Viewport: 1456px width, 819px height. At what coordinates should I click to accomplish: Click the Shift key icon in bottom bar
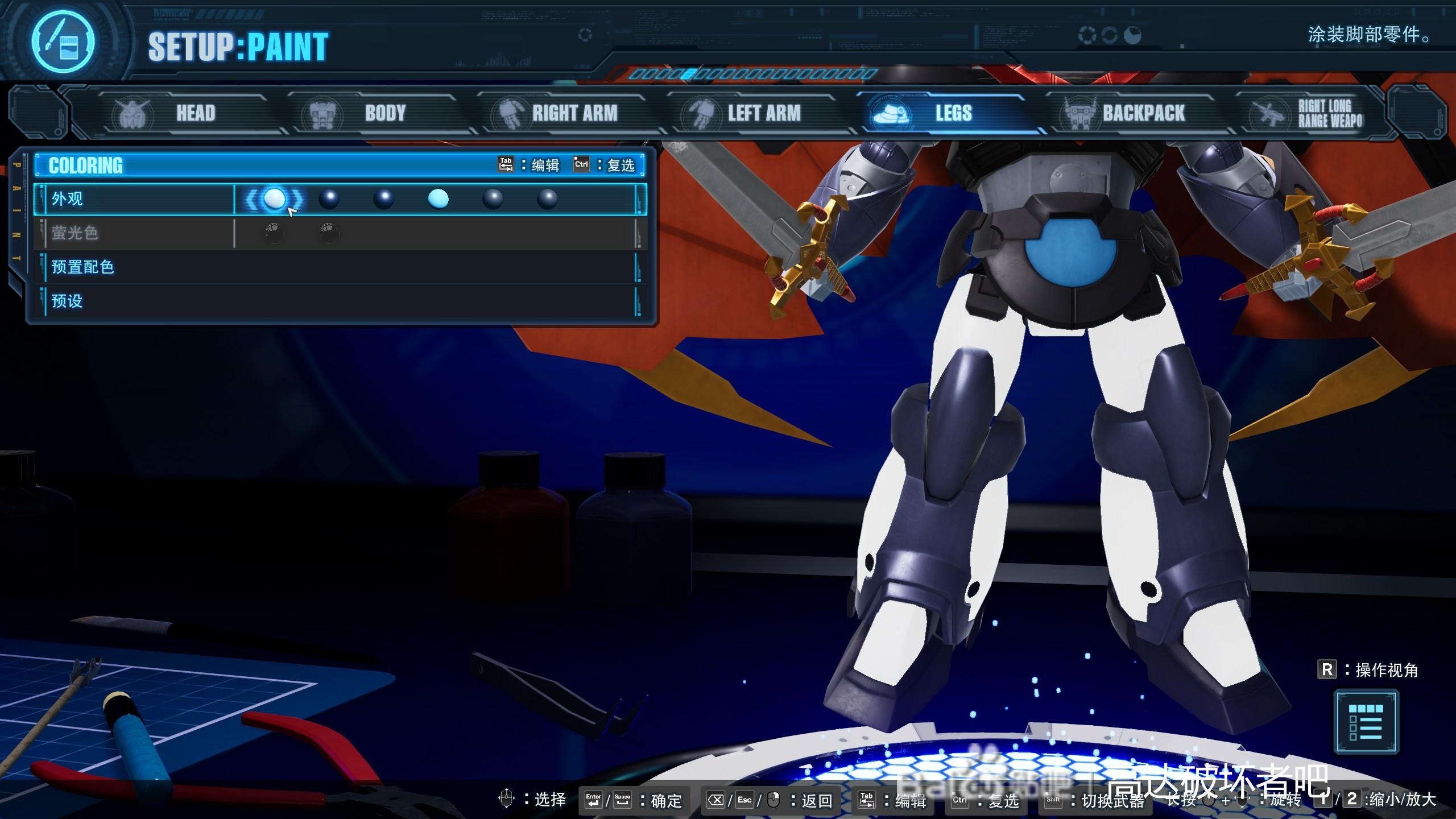[1053, 800]
